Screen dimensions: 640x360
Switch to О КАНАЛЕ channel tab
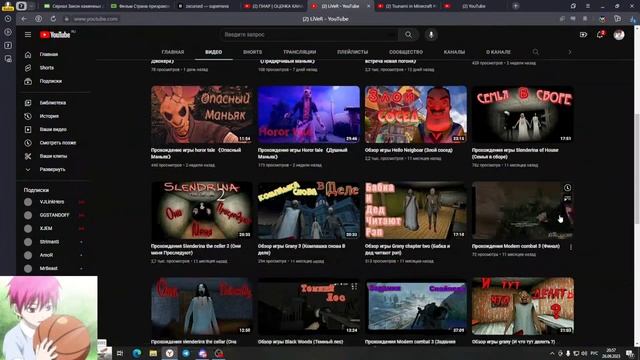(498, 52)
